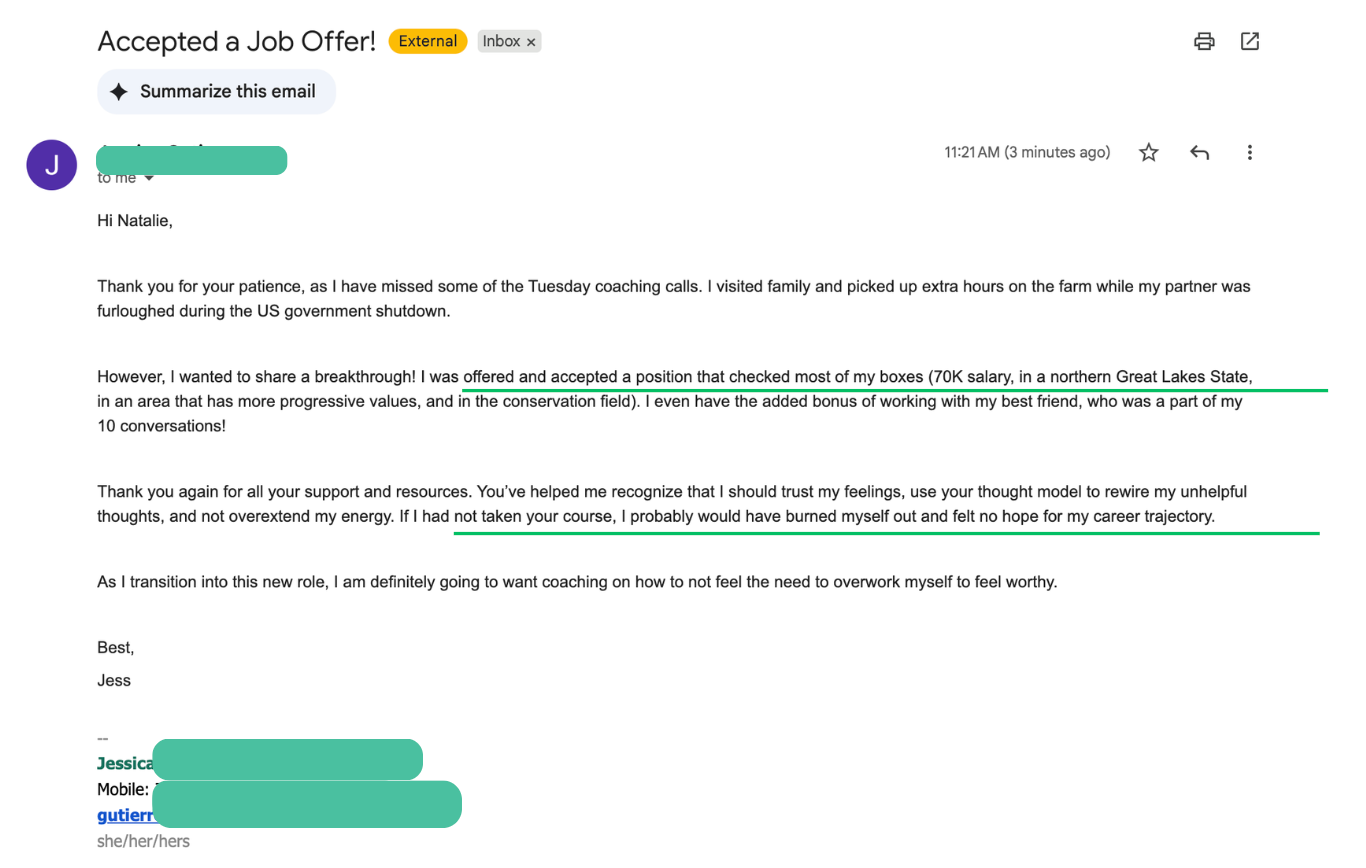Click the Mobile label in signature
1366x868 pixels.
click(123, 790)
